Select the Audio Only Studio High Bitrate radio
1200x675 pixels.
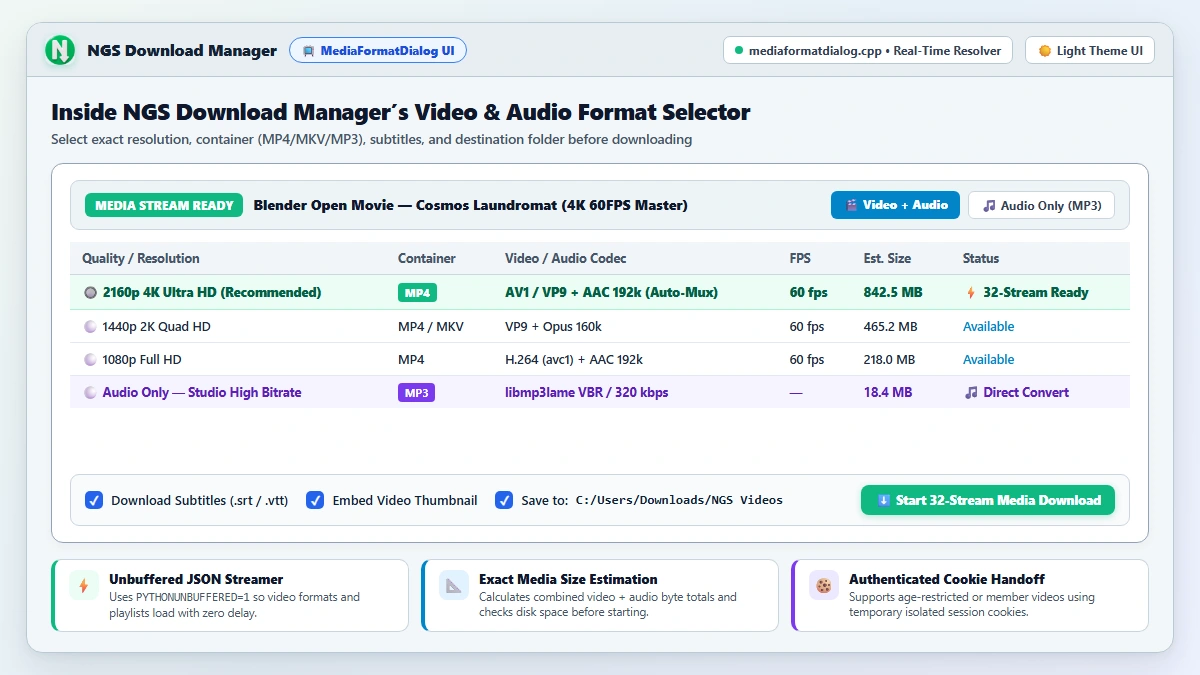pyautogui.click(x=91, y=393)
